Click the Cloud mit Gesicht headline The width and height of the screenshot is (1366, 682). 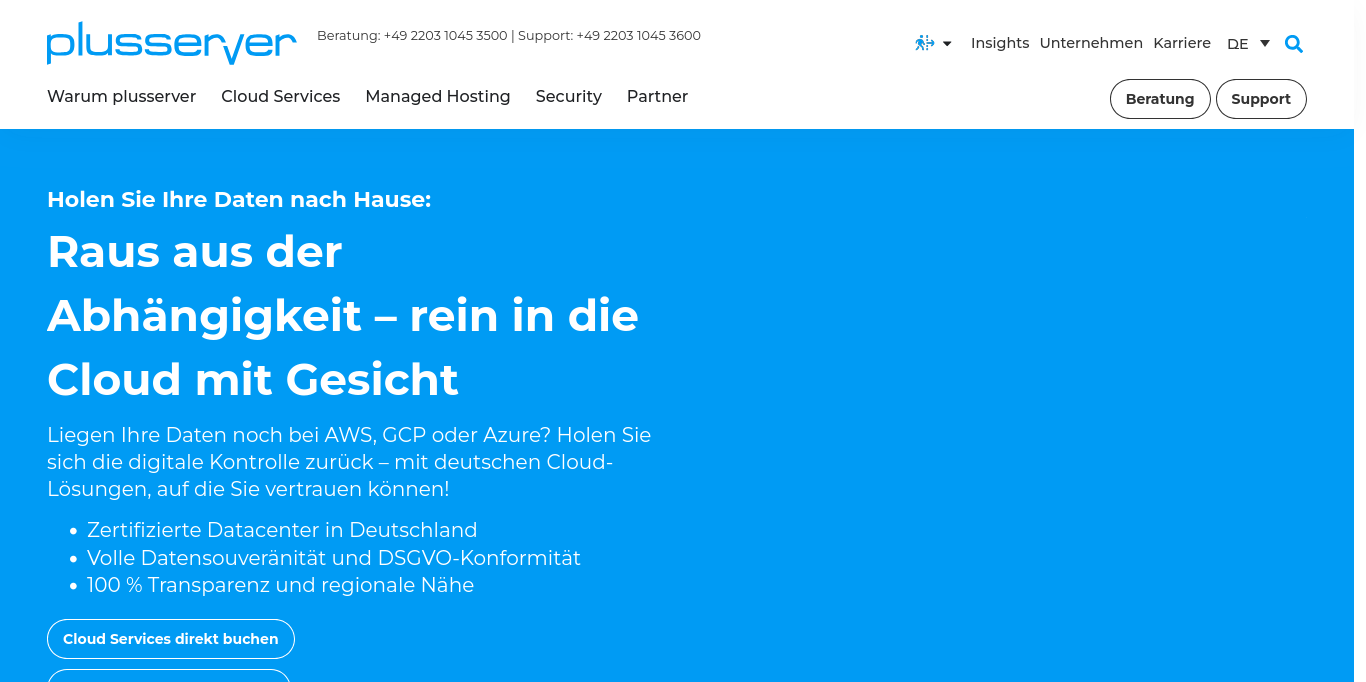253,380
